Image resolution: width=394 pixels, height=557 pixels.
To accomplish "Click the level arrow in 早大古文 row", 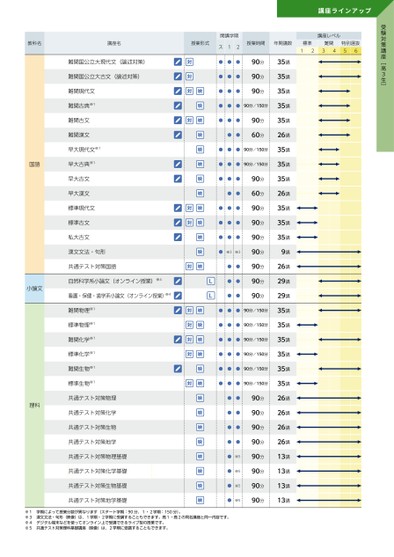I will tap(329, 179).
